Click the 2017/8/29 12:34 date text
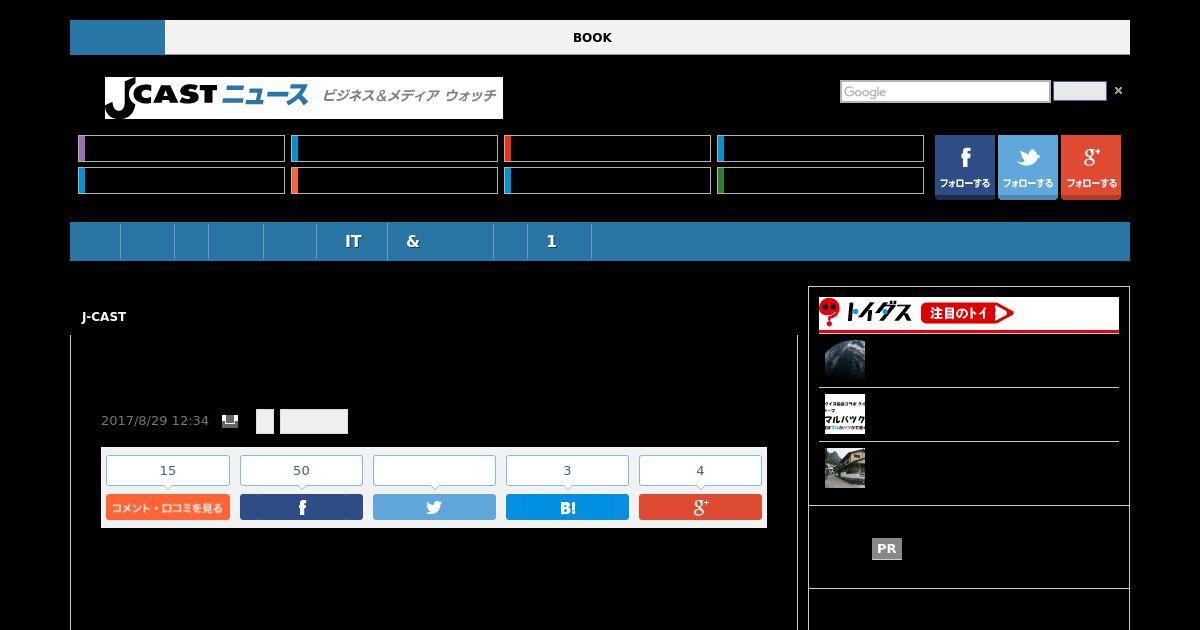1200x630 pixels. tap(155, 421)
